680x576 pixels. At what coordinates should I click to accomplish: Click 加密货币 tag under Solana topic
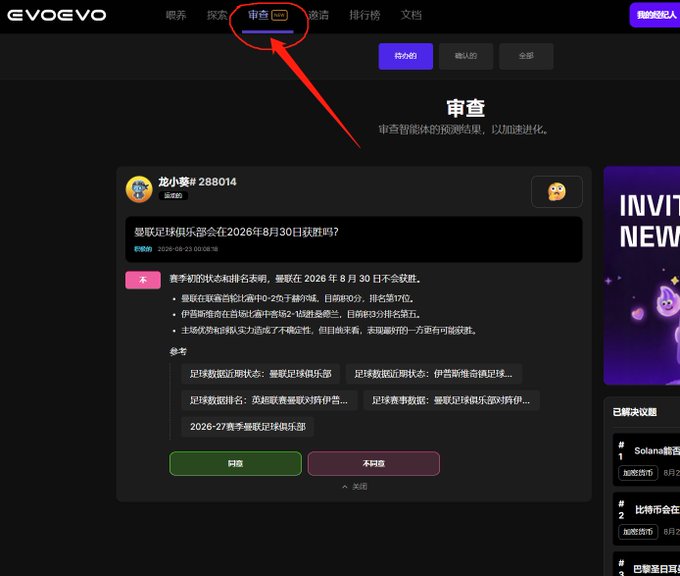[x=638, y=473]
